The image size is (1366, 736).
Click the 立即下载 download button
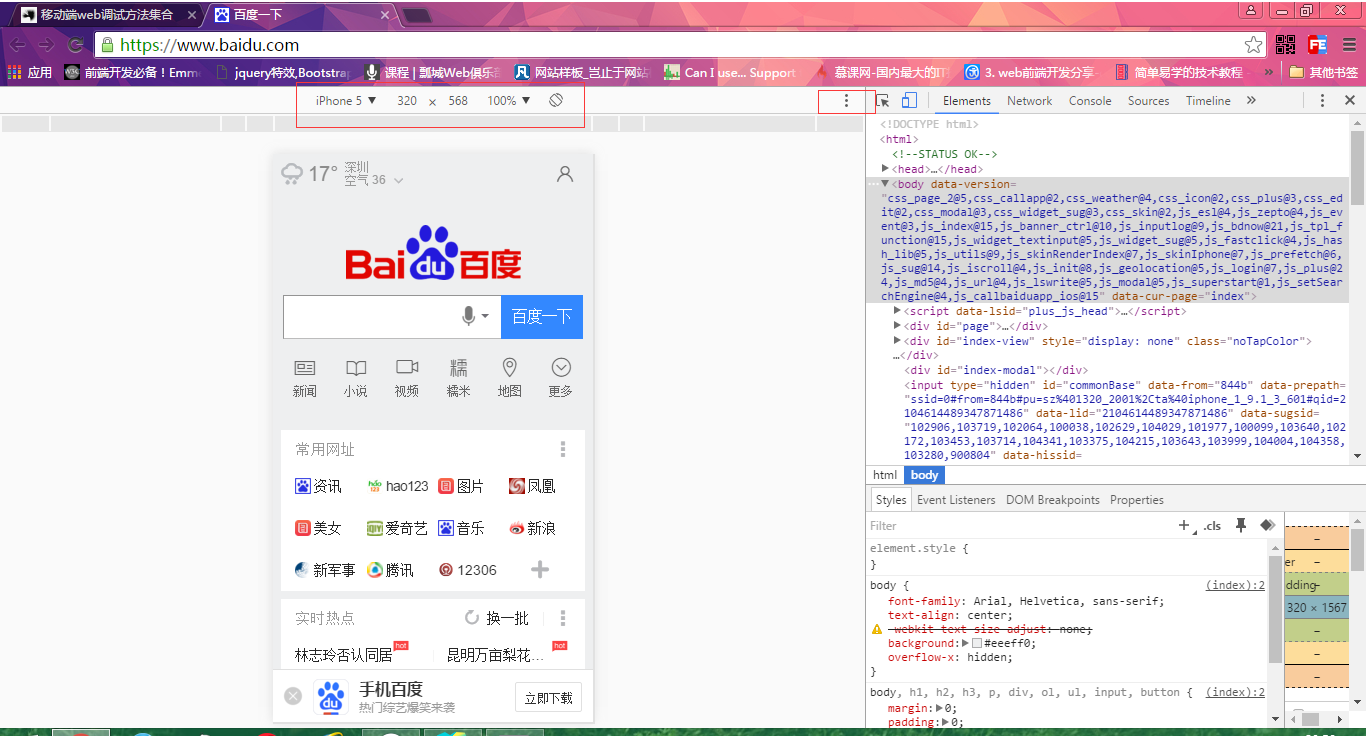(548, 698)
